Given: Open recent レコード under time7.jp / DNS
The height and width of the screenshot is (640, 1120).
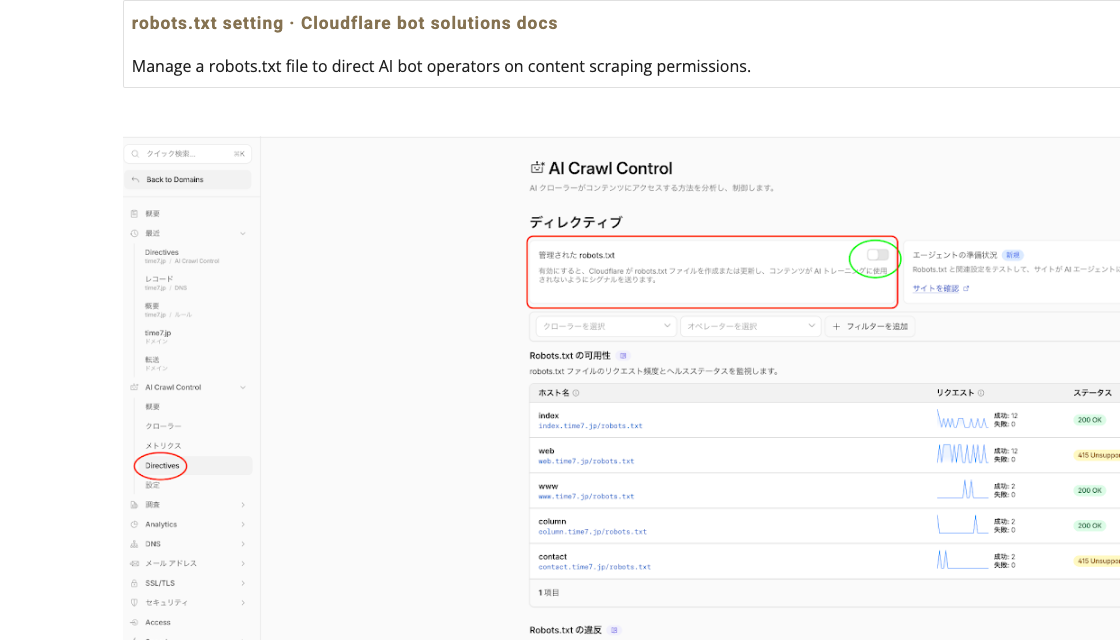Looking at the screenshot, I should click(166, 283).
